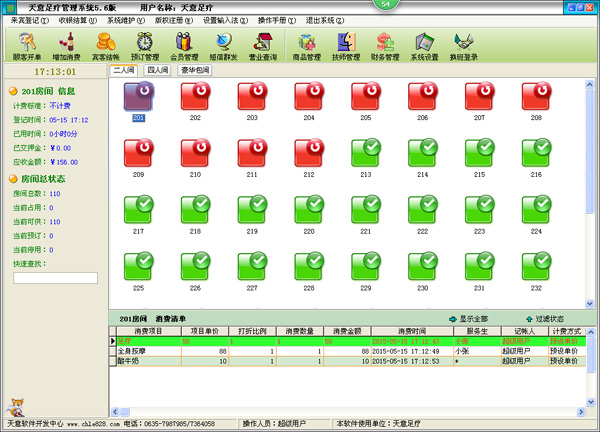Open 增加消费 from the toolbar
Screen dimensions: 600x432
point(66,46)
